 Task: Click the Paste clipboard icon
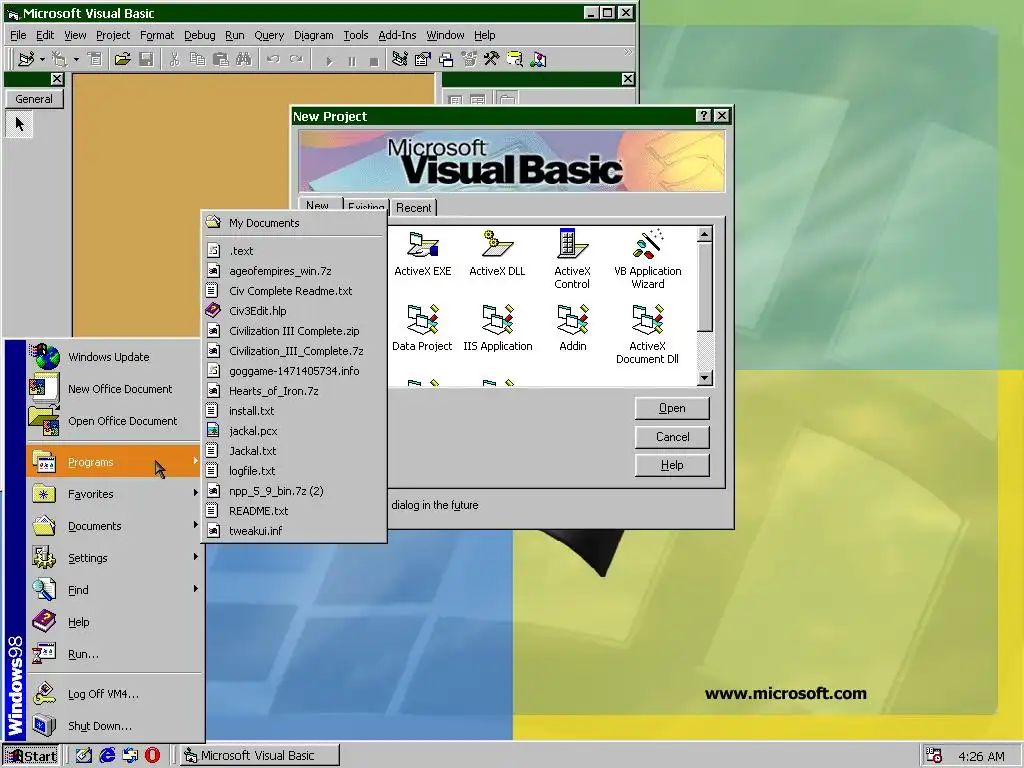pyautogui.click(x=221, y=59)
